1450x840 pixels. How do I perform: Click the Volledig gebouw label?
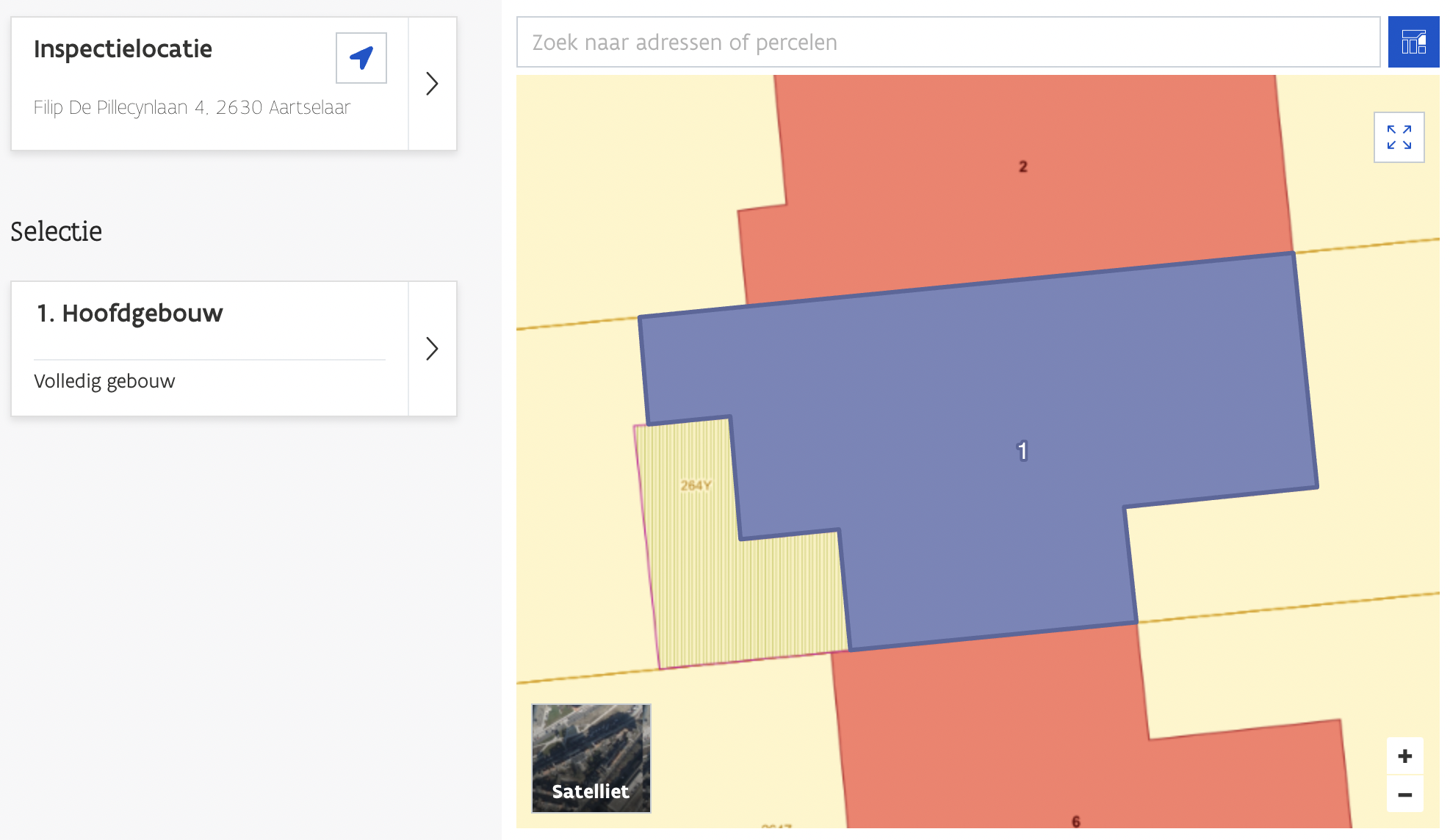pyautogui.click(x=104, y=380)
